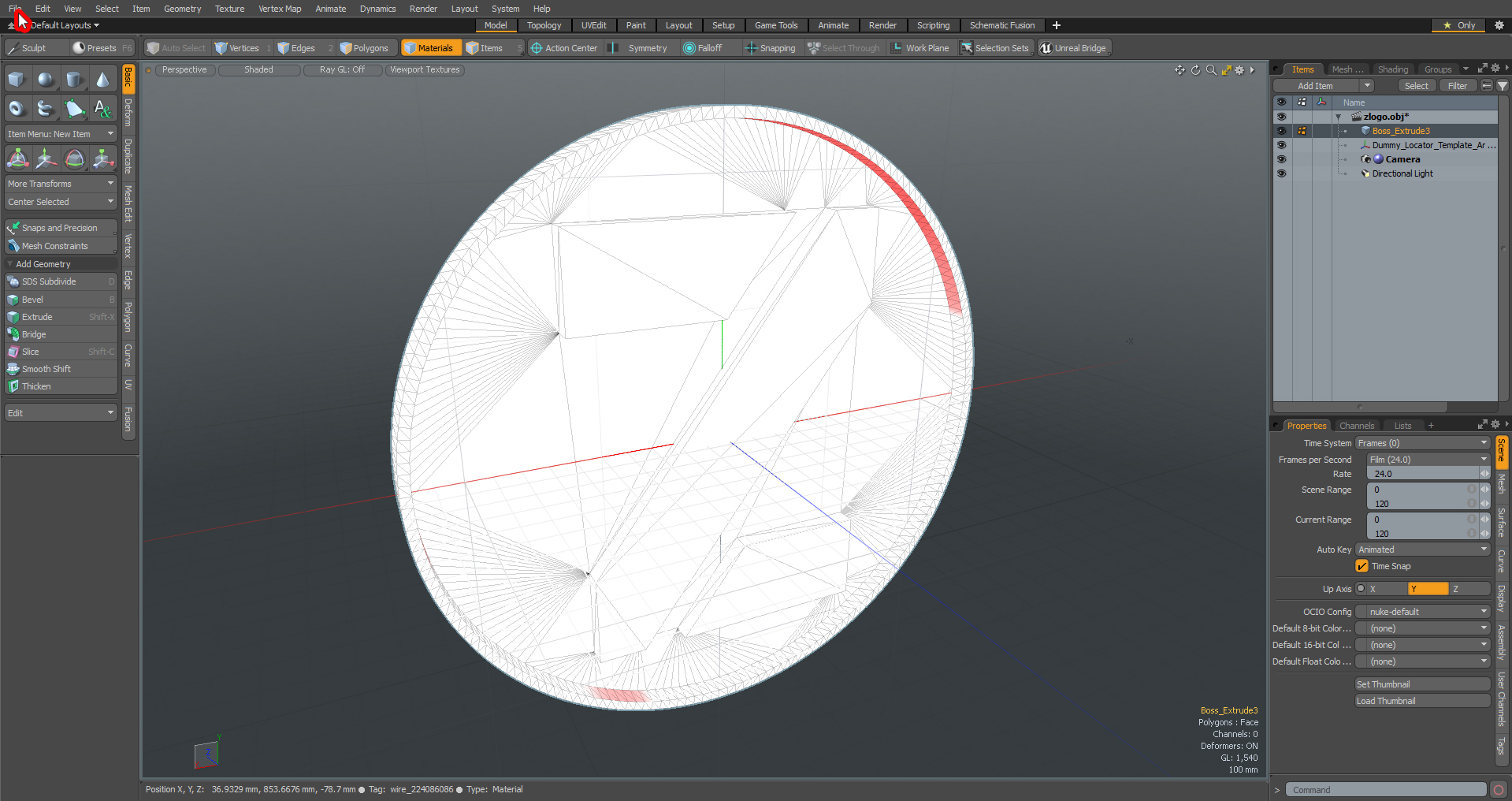Open the Item Menu: New Item dropdown
The image size is (1512, 801).
click(61, 134)
